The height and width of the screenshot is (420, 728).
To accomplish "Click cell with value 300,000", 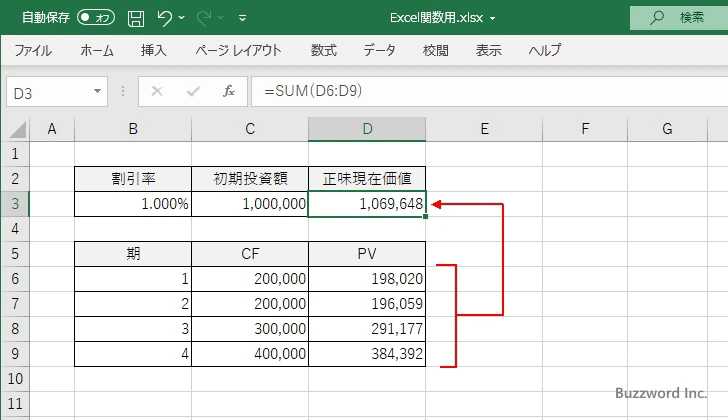I will (x=250, y=329).
